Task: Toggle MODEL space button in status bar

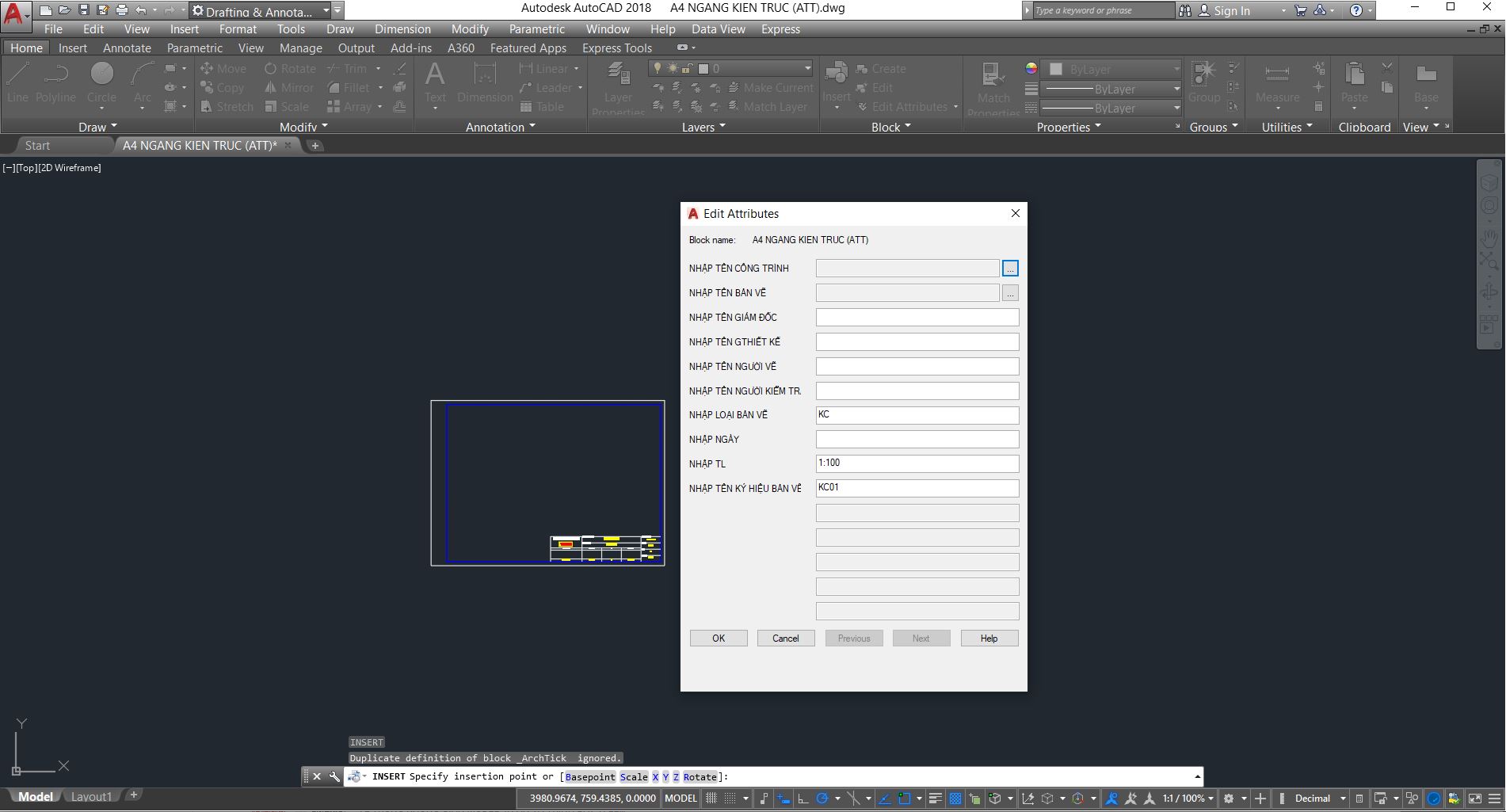Action: tap(681, 799)
